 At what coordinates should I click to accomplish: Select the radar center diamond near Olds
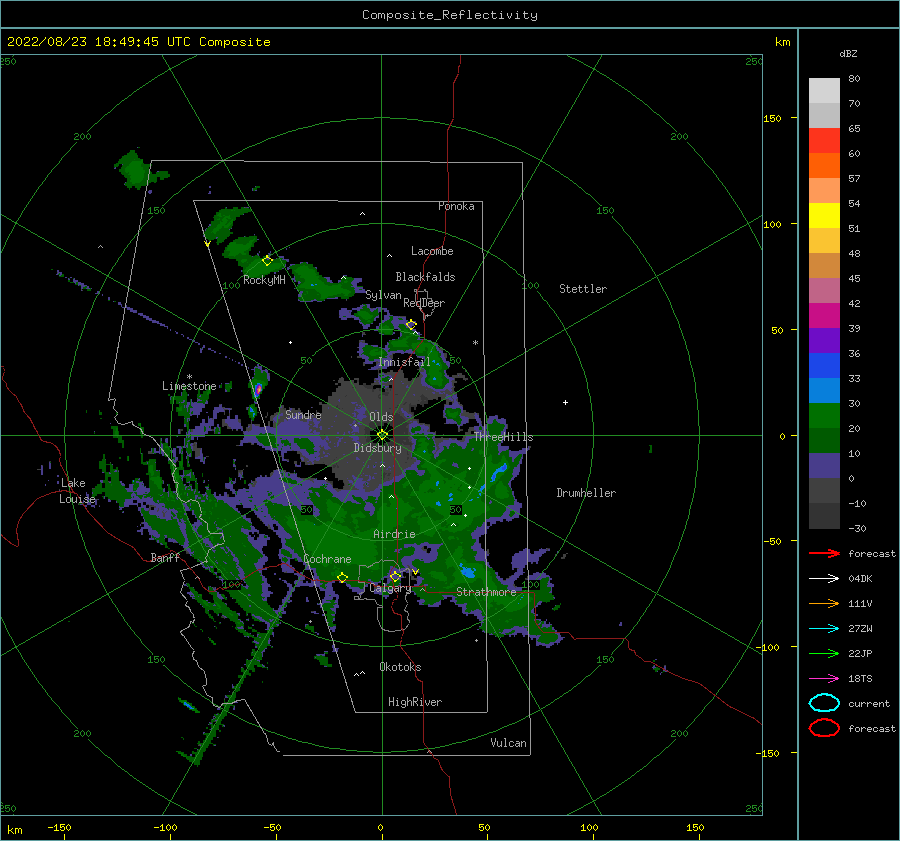click(x=382, y=435)
